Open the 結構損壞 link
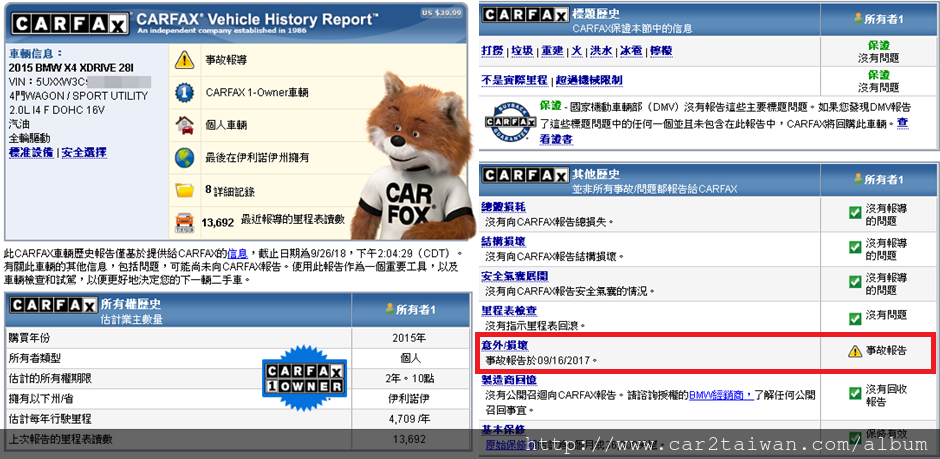The width and height of the screenshot is (940, 459). pos(504,241)
